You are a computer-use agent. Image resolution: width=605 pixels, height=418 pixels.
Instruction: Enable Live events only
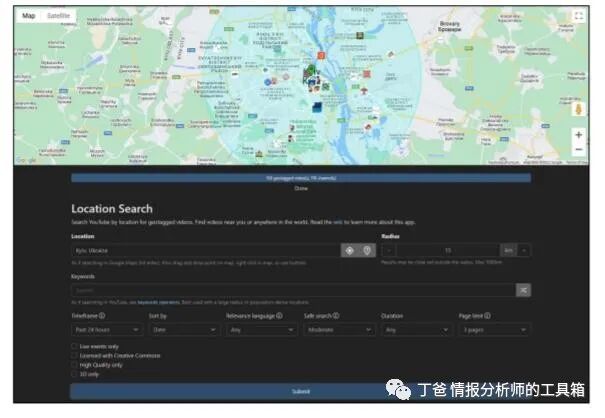[x=74, y=346]
